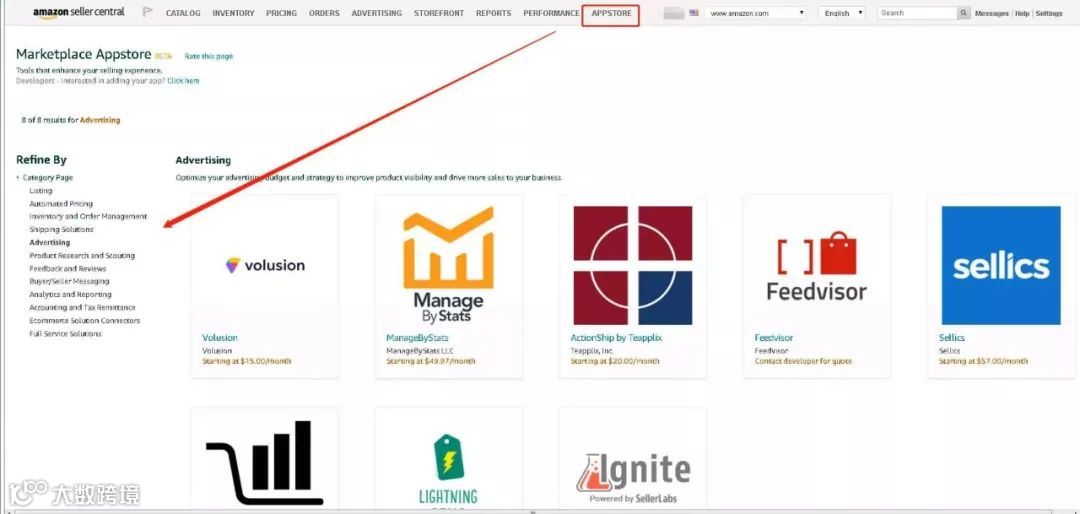Image resolution: width=1080 pixels, height=514 pixels.
Task: Select the Advertising category in sidebar
Action: click(x=50, y=243)
